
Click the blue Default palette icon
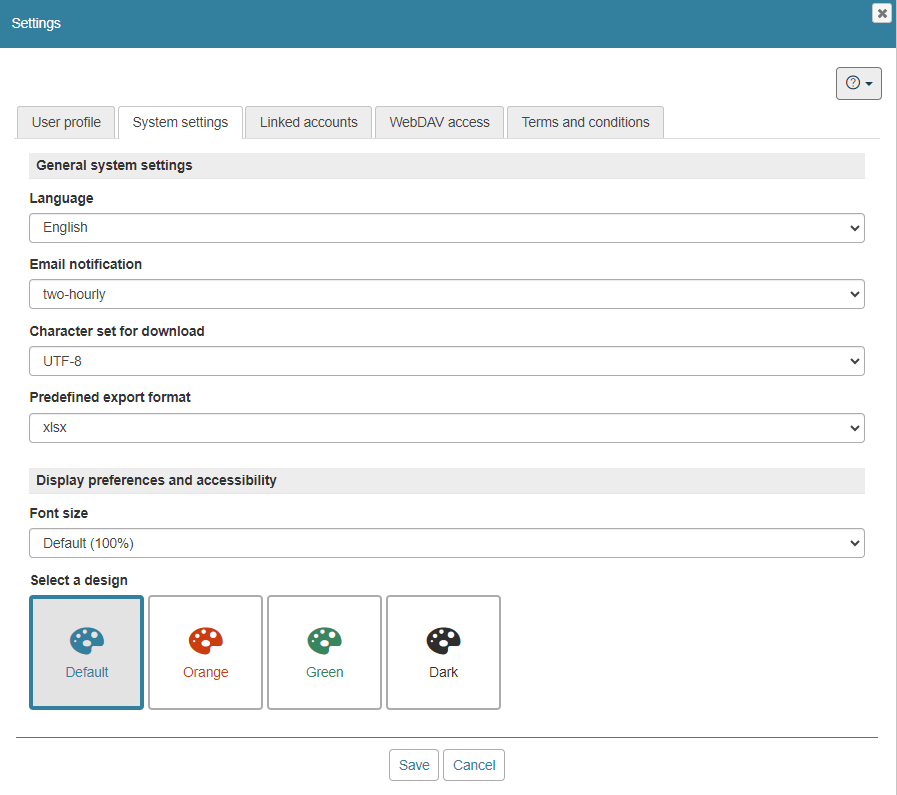point(87,640)
